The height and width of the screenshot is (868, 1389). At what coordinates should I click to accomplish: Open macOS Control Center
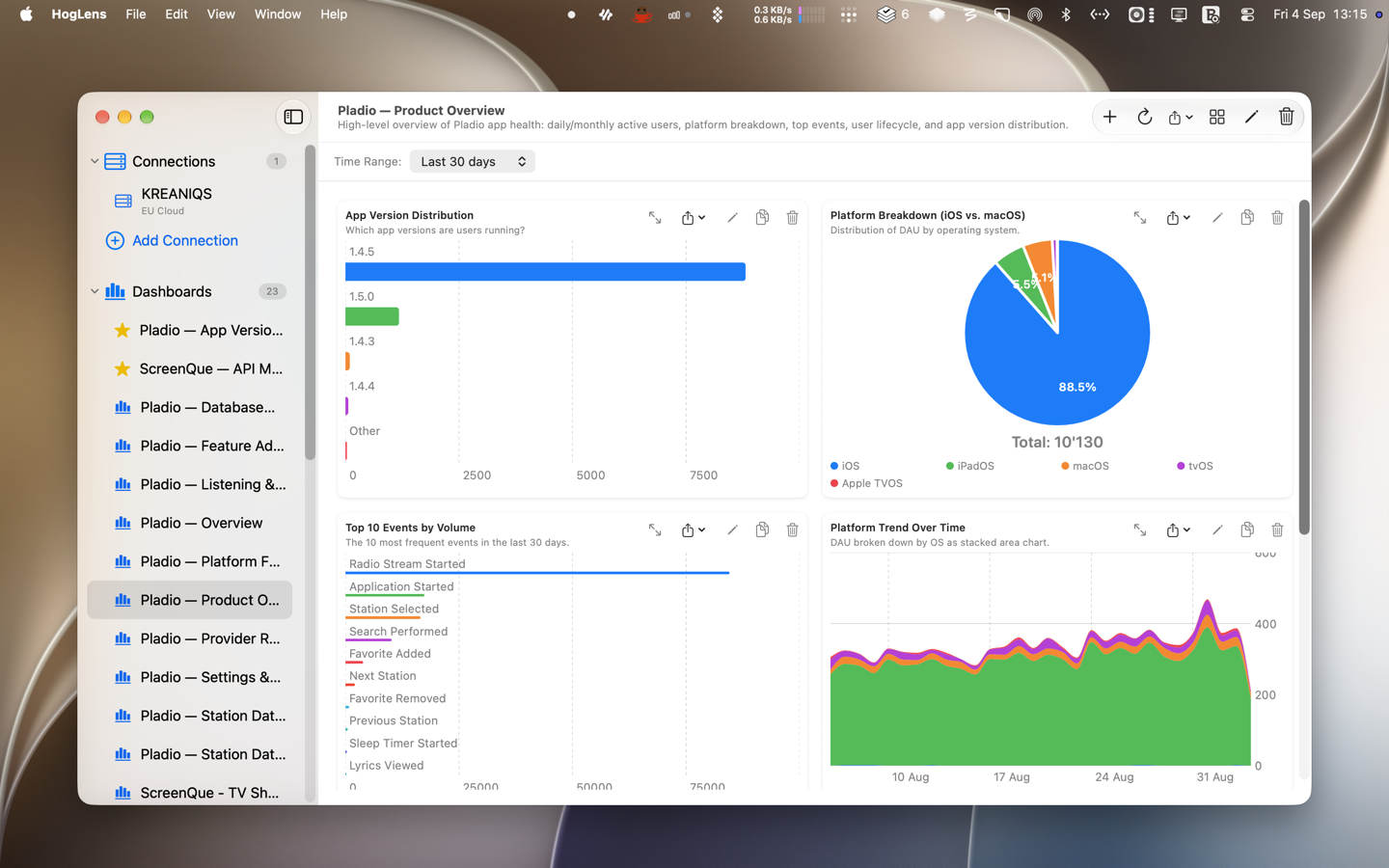[x=1247, y=14]
